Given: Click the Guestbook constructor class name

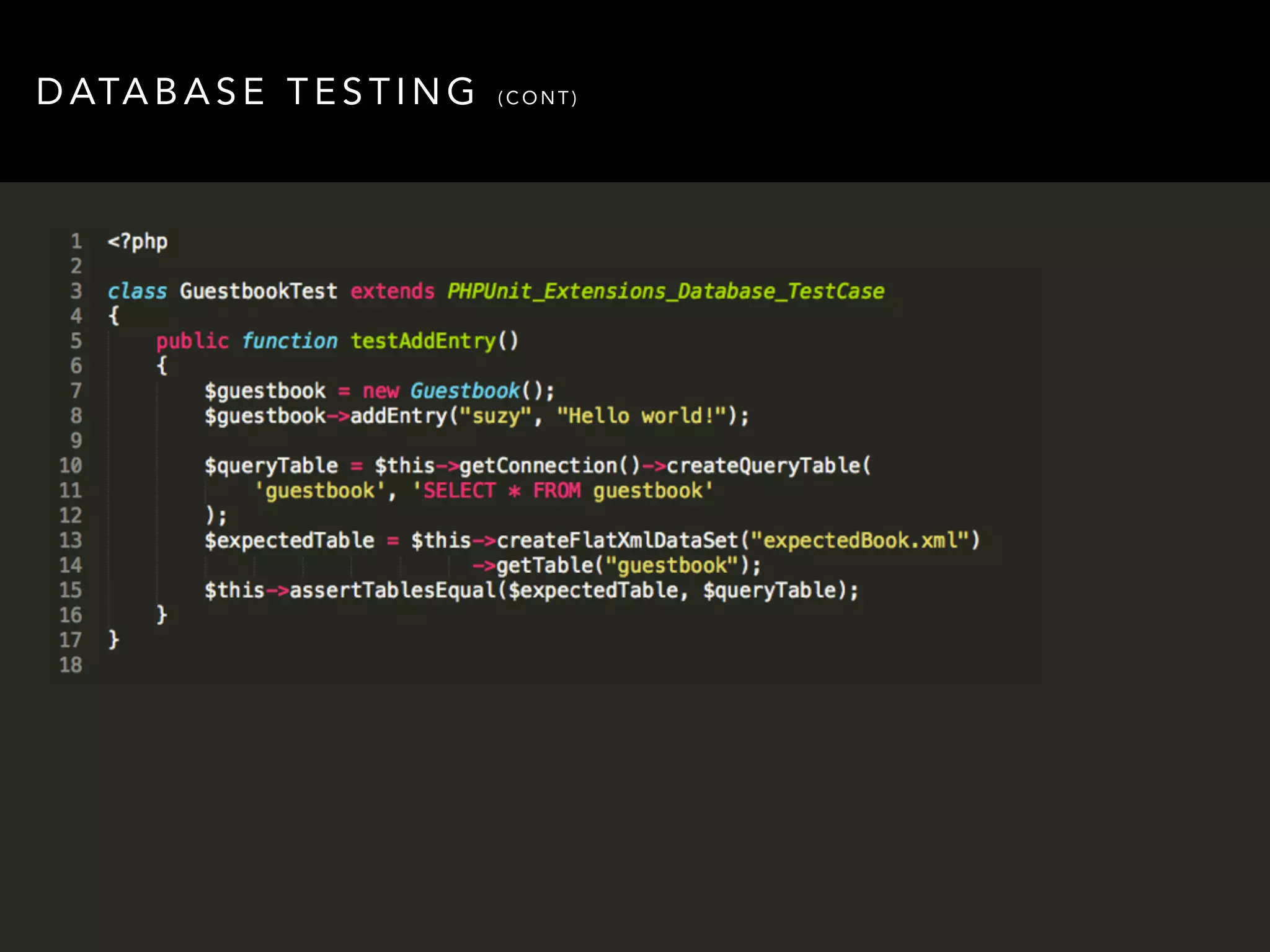Looking at the screenshot, I should [x=464, y=391].
